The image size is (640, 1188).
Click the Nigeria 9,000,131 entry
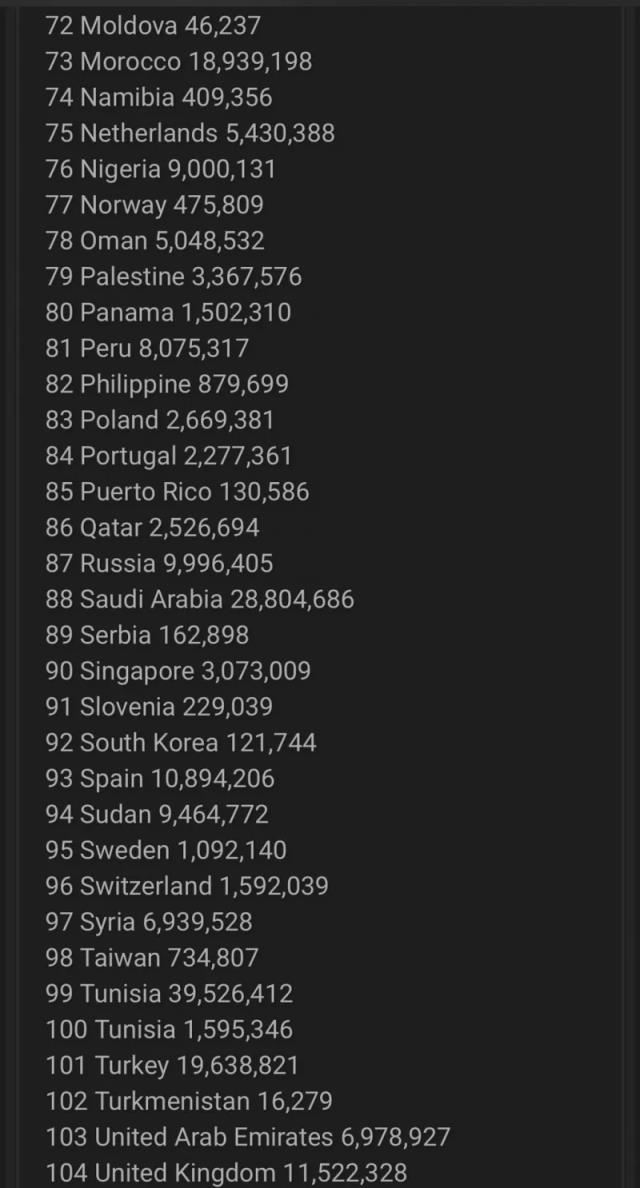[x=160, y=169]
